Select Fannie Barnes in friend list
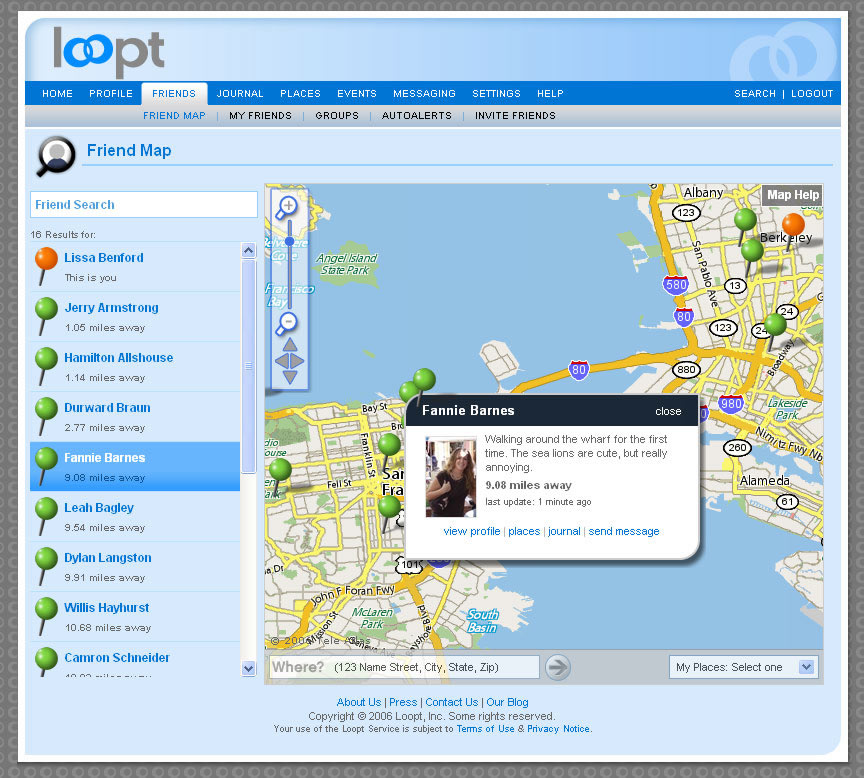Image resolution: width=864 pixels, height=778 pixels. point(135,467)
